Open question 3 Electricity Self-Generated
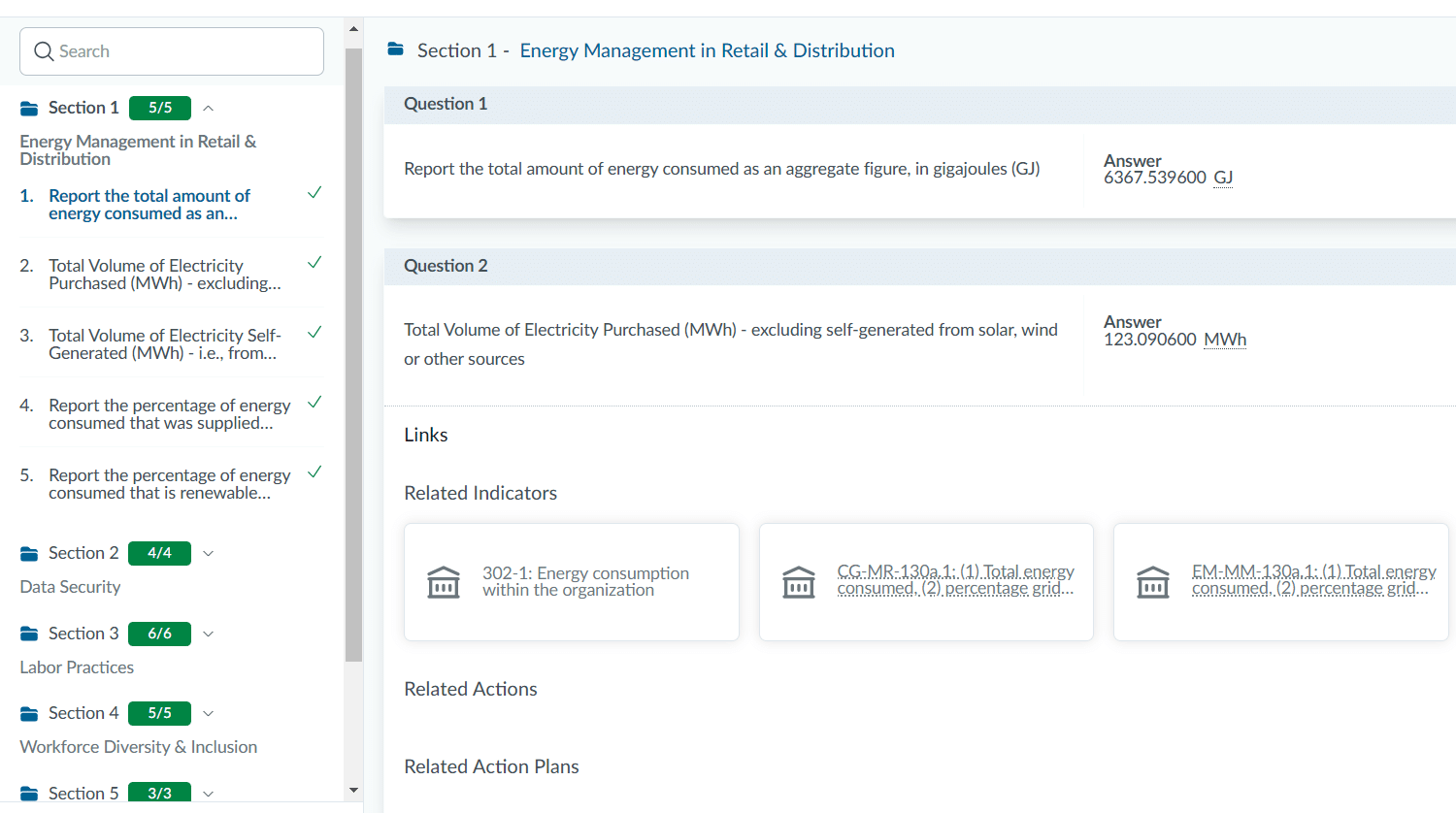The image size is (1456, 813). click(x=165, y=344)
